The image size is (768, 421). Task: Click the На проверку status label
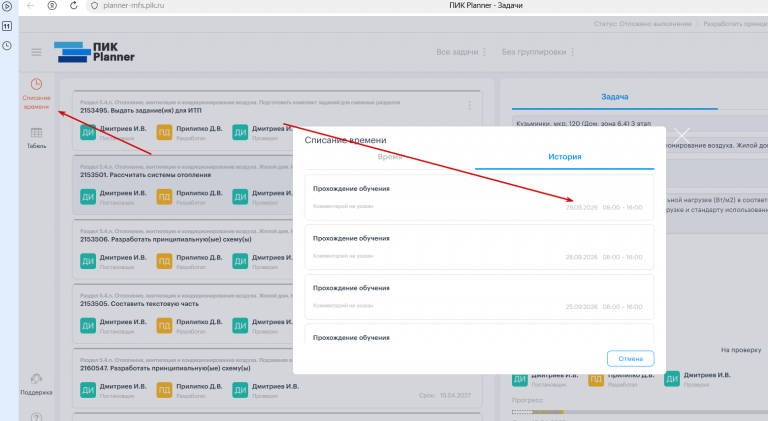click(x=741, y=350)
